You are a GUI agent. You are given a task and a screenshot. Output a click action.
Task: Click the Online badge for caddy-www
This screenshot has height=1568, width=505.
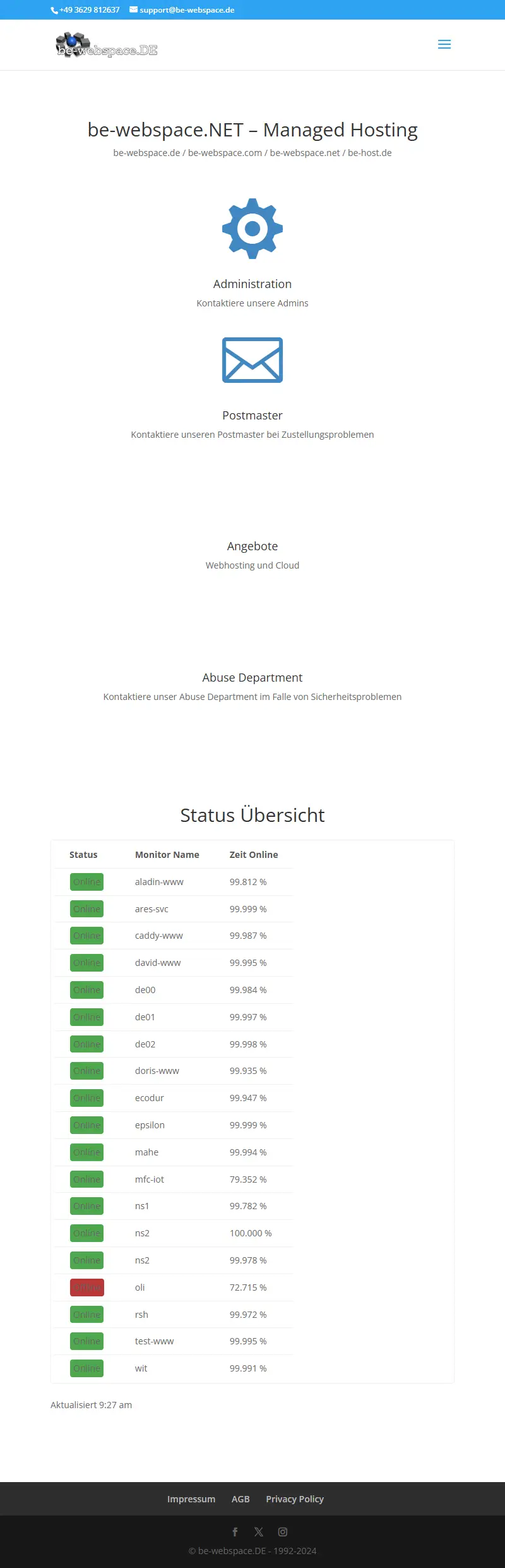tap(86, 936)
